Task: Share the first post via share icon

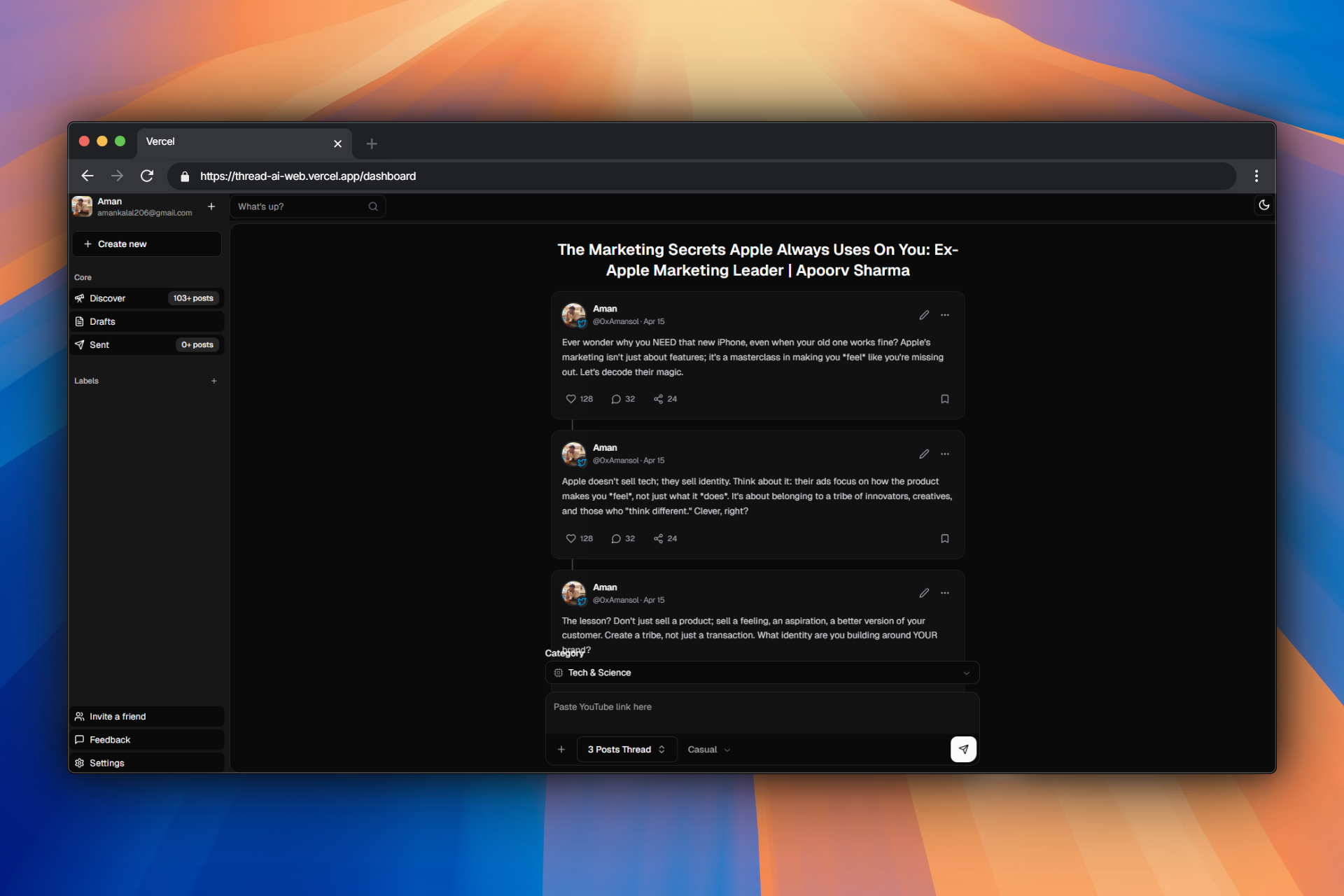Action: point(658,399)
